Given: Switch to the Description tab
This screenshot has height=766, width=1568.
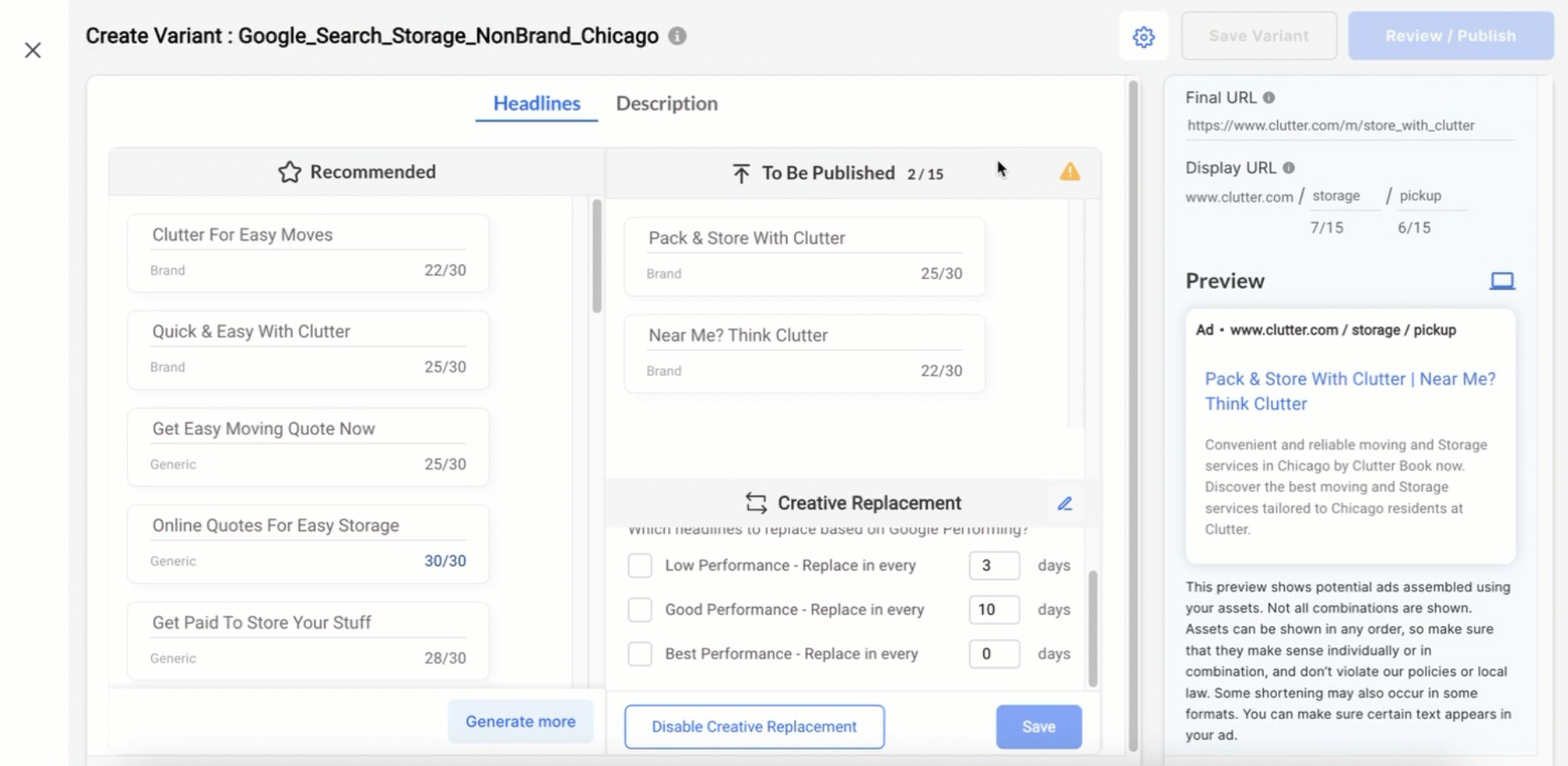Looking at the screenshot, I should click(667, 103).
